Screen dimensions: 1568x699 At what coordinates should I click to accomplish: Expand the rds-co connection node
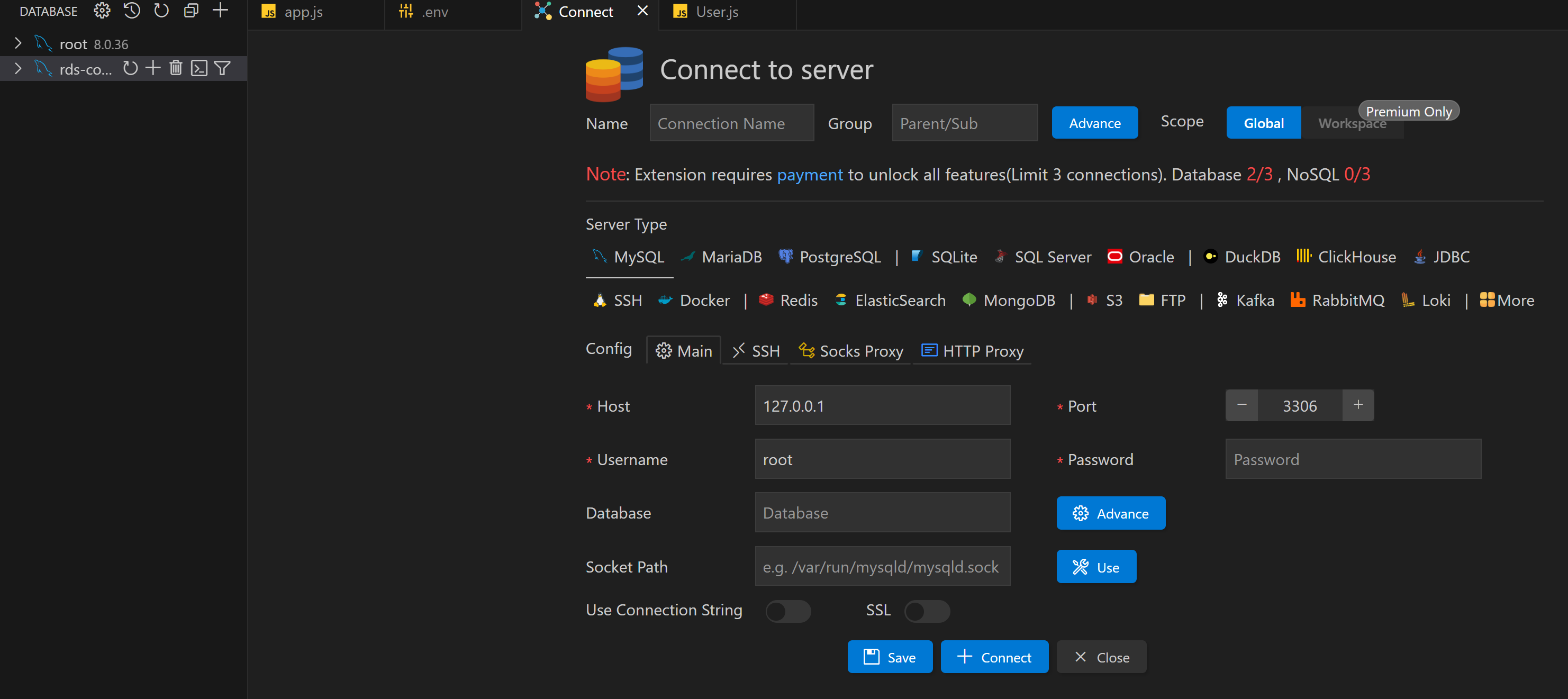[17, 69]
